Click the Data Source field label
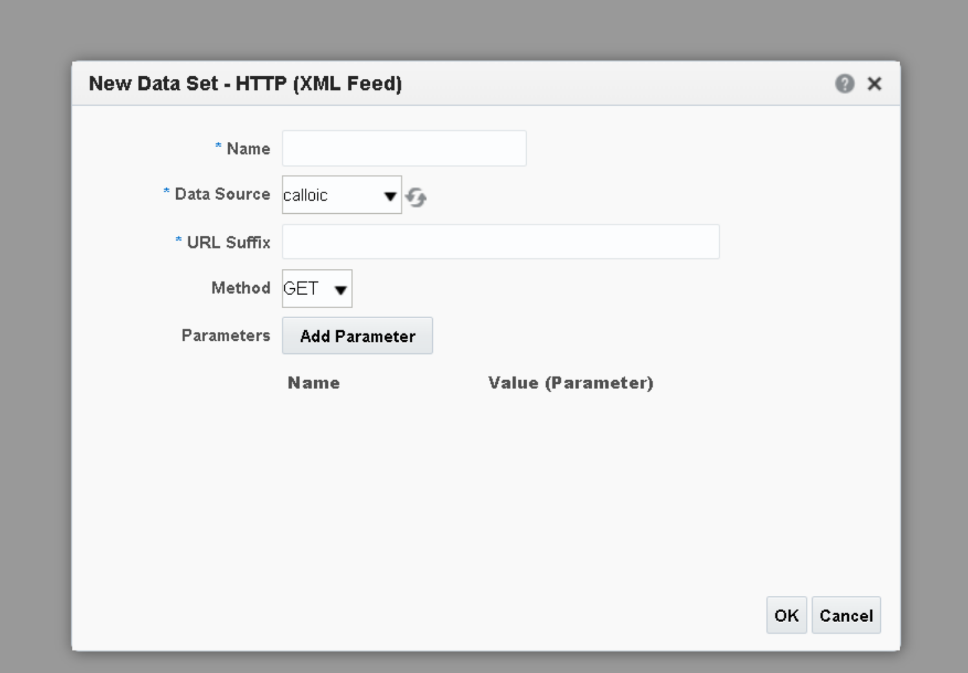Image resolution: width=968 pixels, height=673 pixels. coord(222,195)
